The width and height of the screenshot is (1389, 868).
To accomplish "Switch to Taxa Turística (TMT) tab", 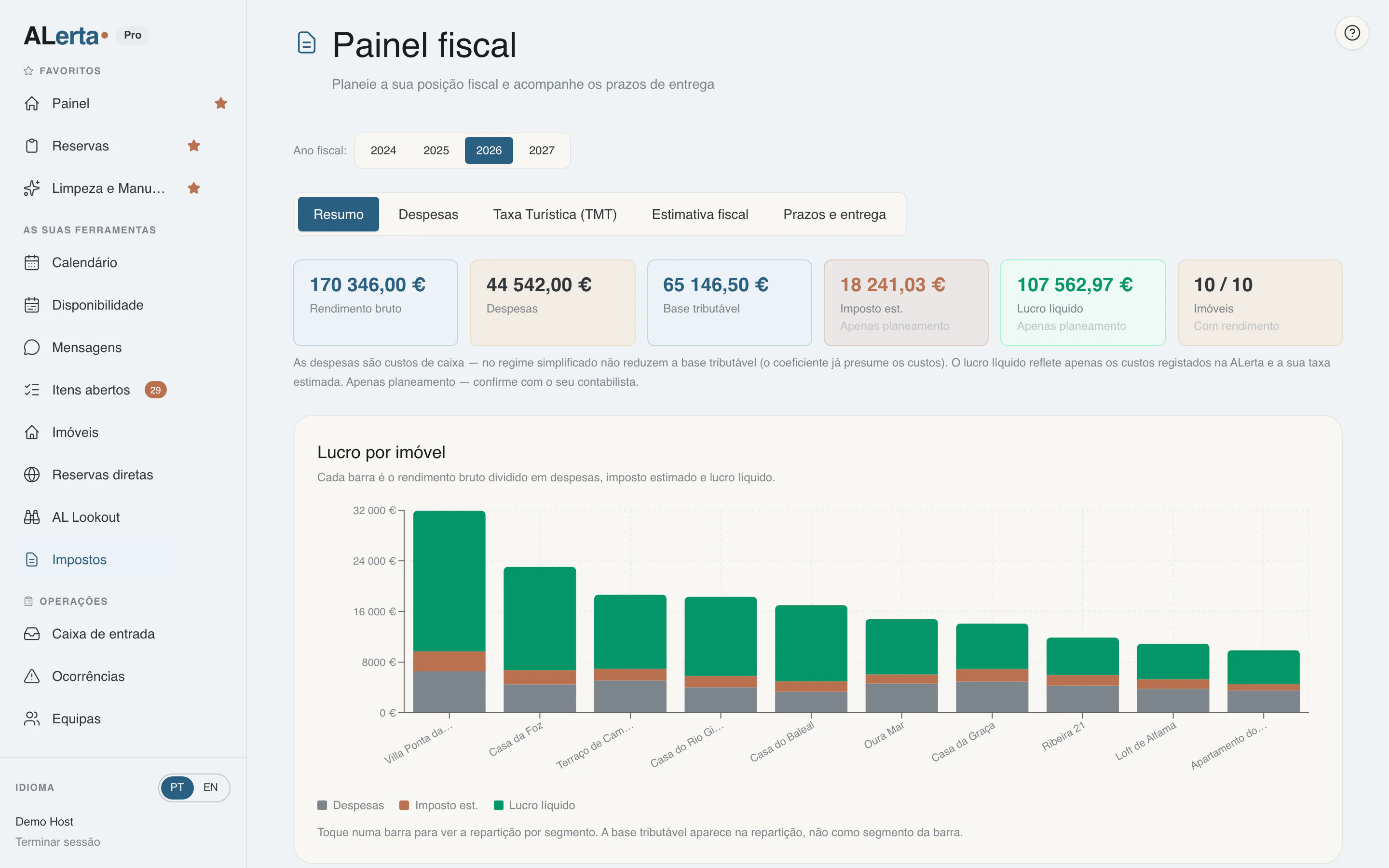I will pos(555,214).
